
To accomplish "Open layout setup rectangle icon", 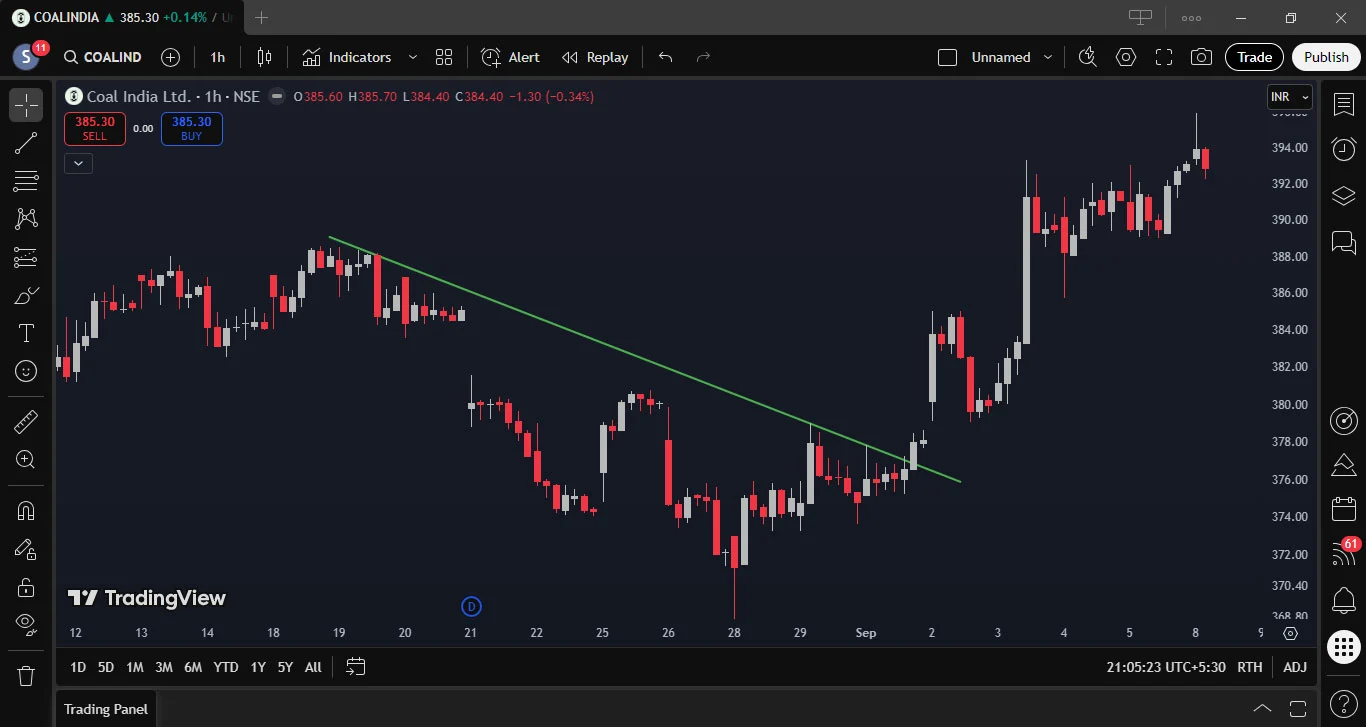I will click(x=948, y=57).
